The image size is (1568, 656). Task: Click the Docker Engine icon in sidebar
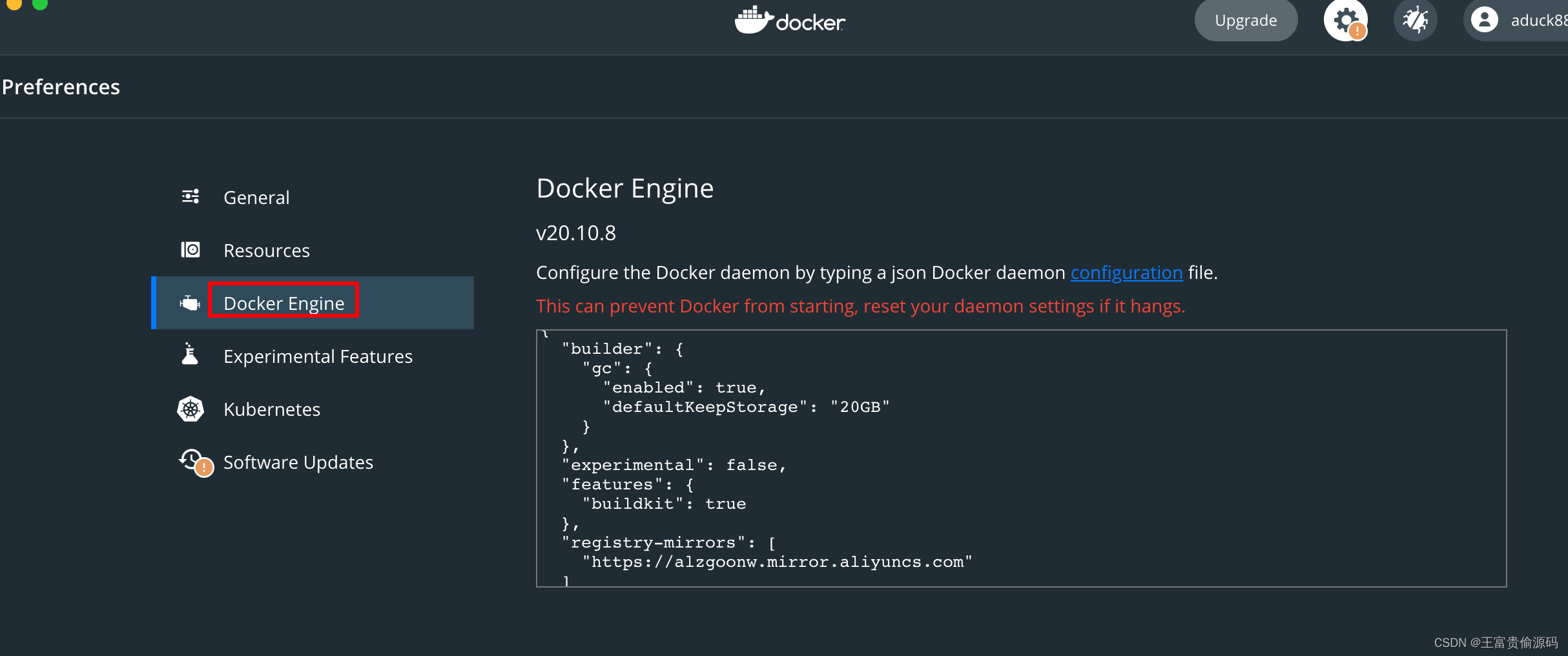[x=190, y=302]
